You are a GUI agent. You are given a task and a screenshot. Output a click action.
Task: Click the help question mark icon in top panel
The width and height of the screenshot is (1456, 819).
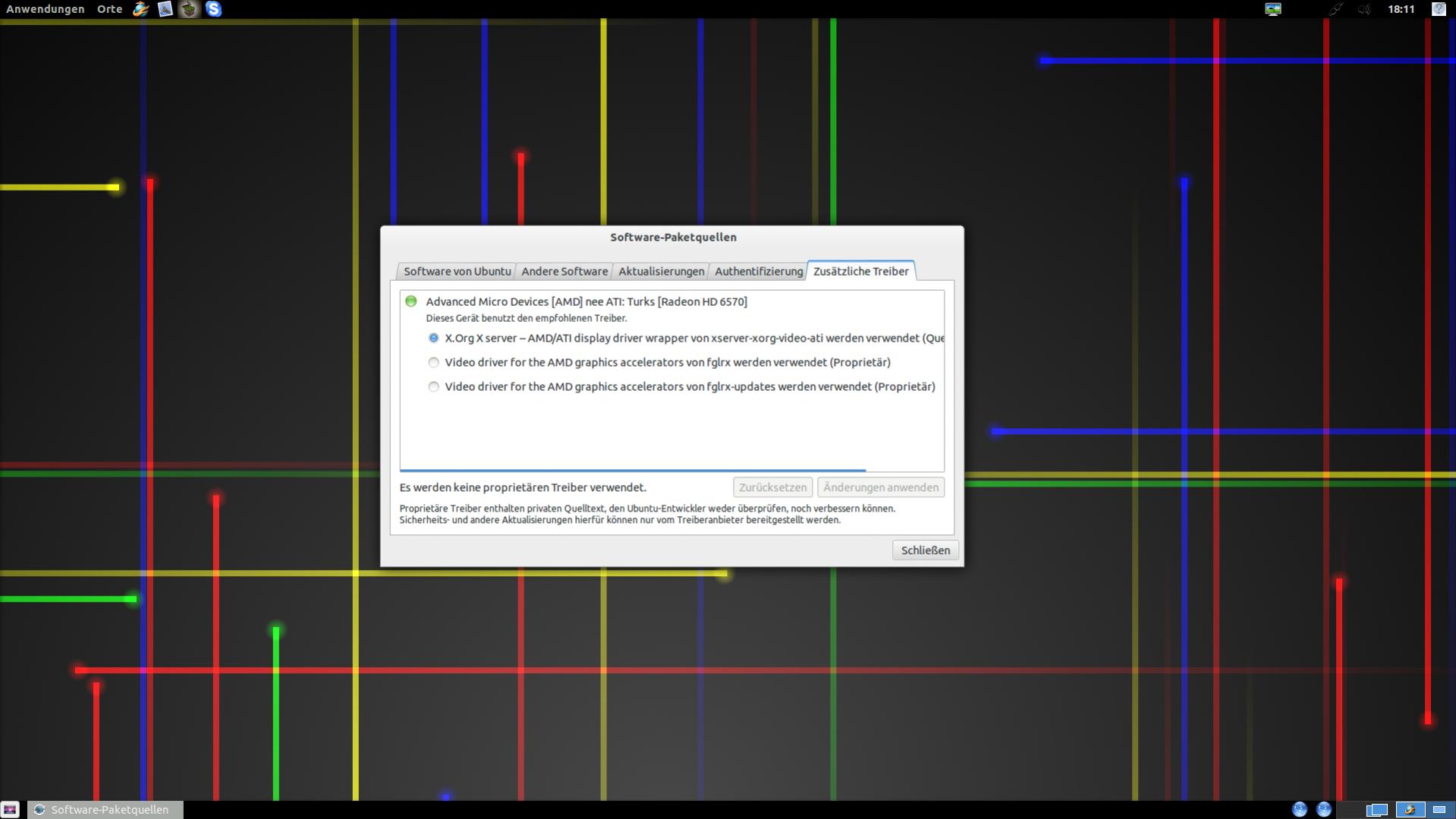click(1438, 9)
